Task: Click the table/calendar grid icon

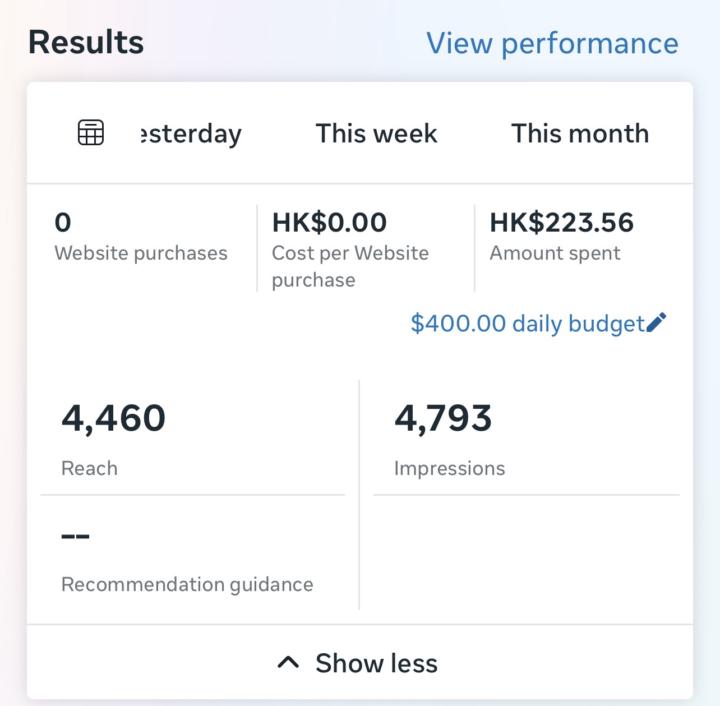Action: [91, 133]
